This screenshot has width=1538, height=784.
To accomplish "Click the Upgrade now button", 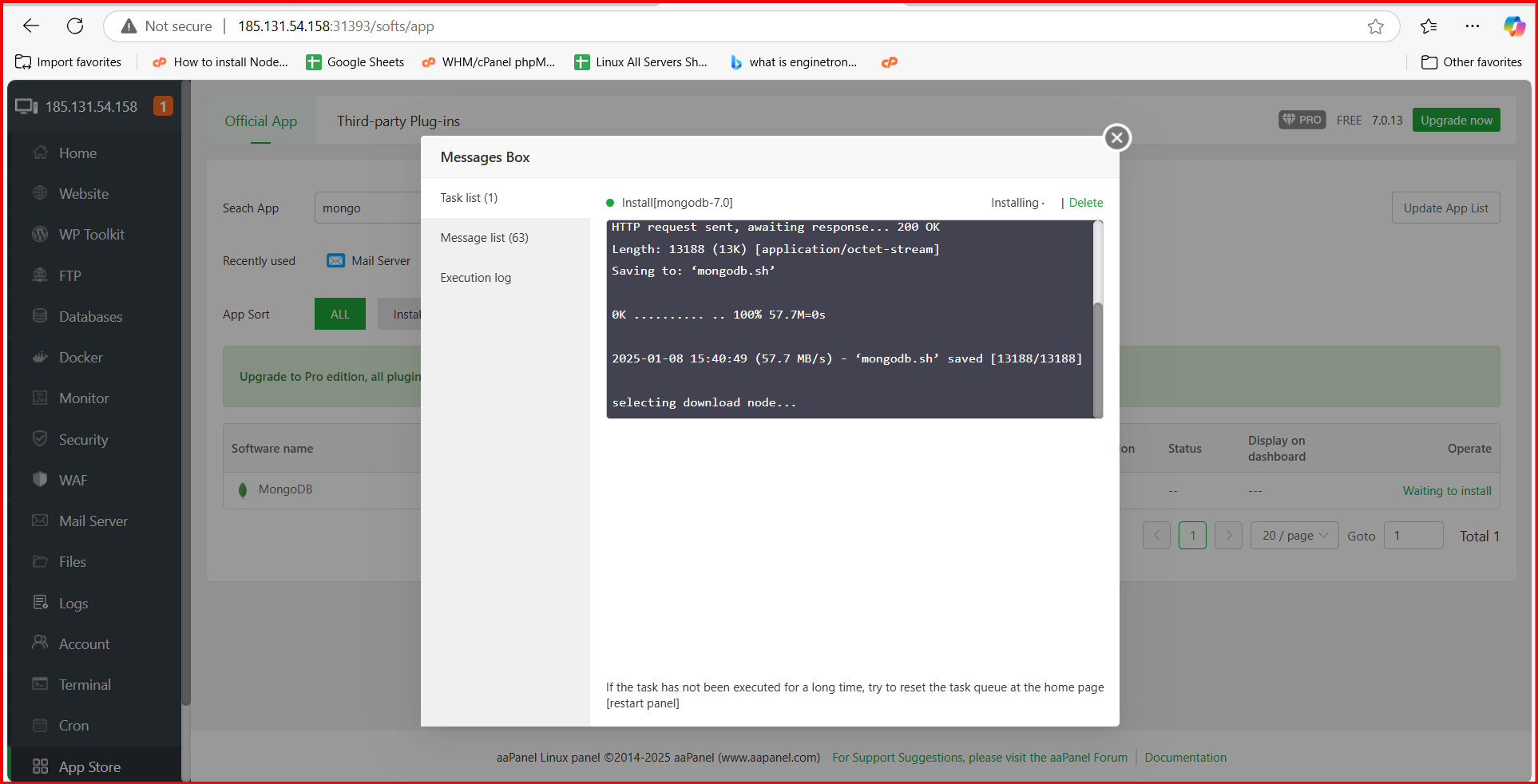I will click(x=1457, y=120).
